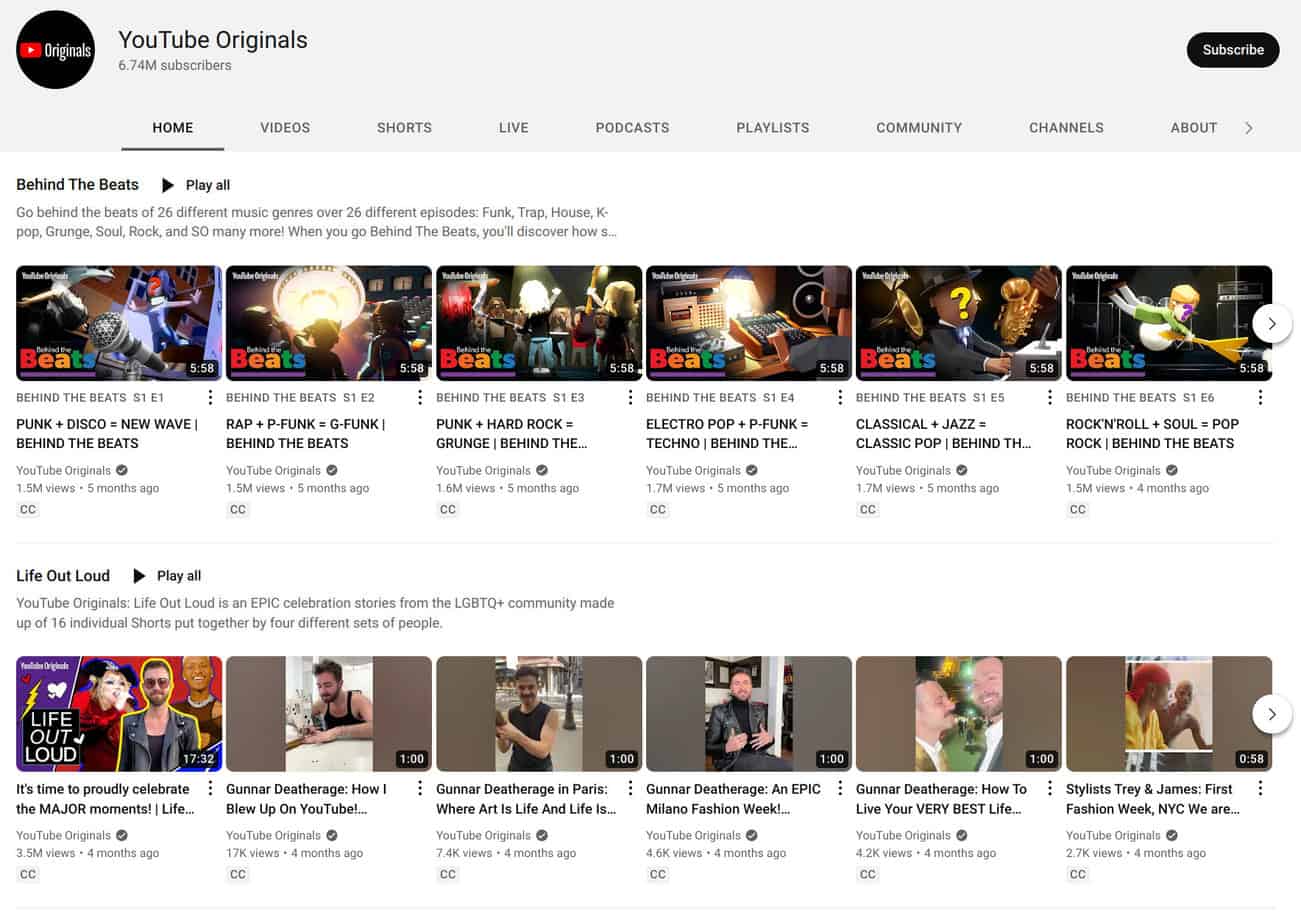1301x924 pixels.
Task: Play all Behind The Beats videos
Action: point(195,185)
